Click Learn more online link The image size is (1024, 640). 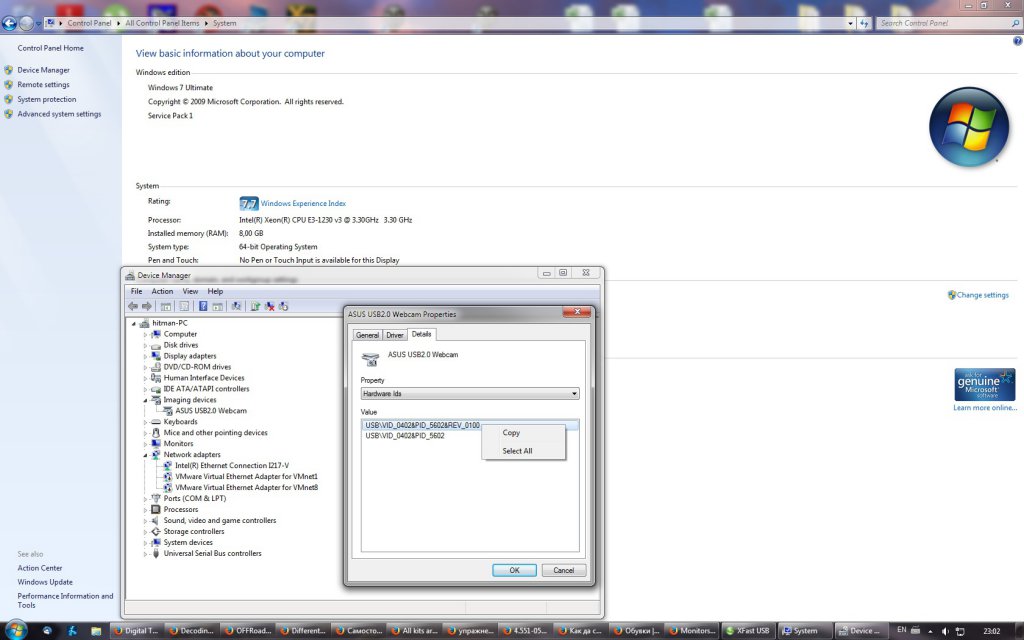(x=985, y=408)
